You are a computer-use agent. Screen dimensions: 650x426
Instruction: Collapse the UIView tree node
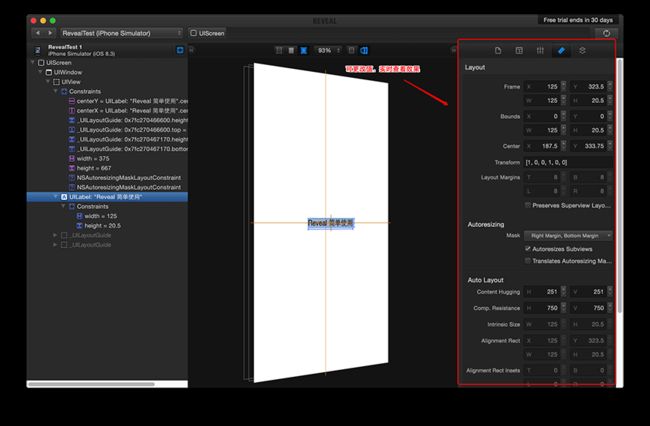(48, 82)
